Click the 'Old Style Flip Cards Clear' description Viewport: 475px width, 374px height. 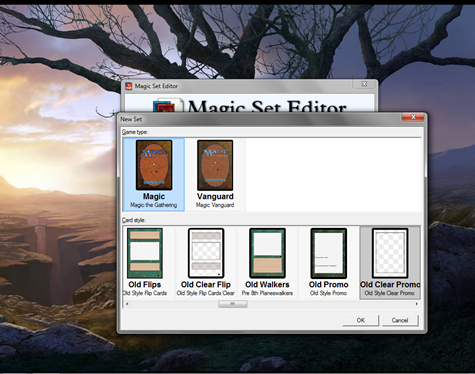click(206, 293)
